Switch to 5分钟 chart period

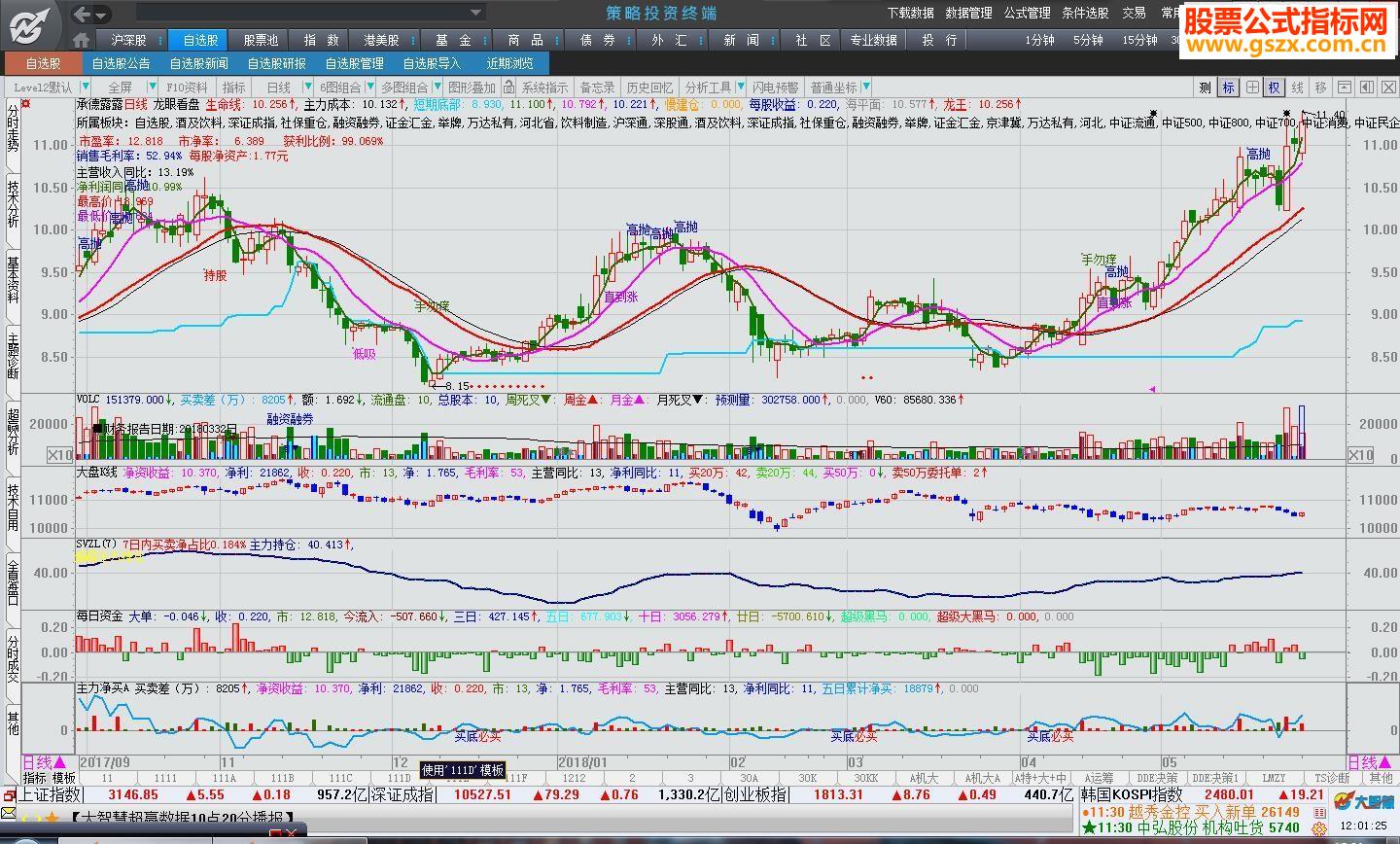1088,40
